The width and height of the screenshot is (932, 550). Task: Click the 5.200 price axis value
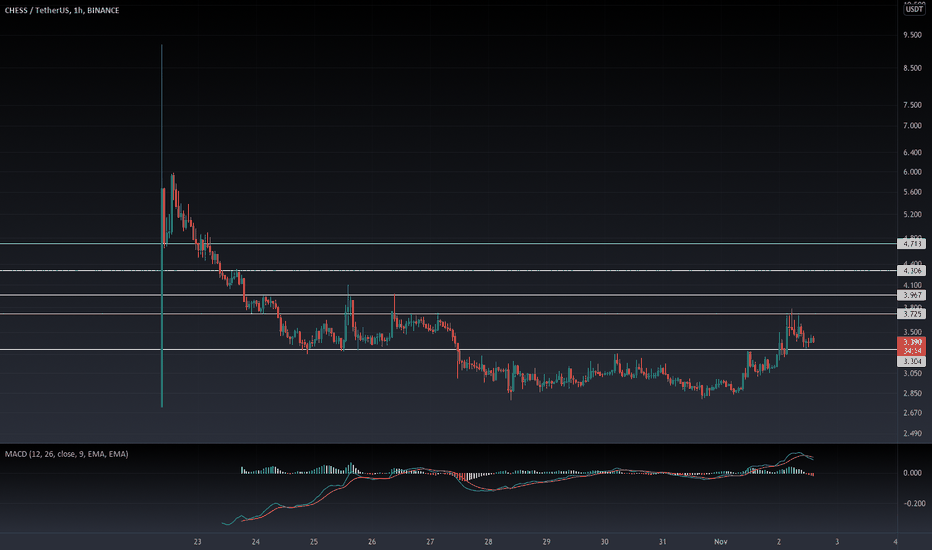(x=912, y=214)
